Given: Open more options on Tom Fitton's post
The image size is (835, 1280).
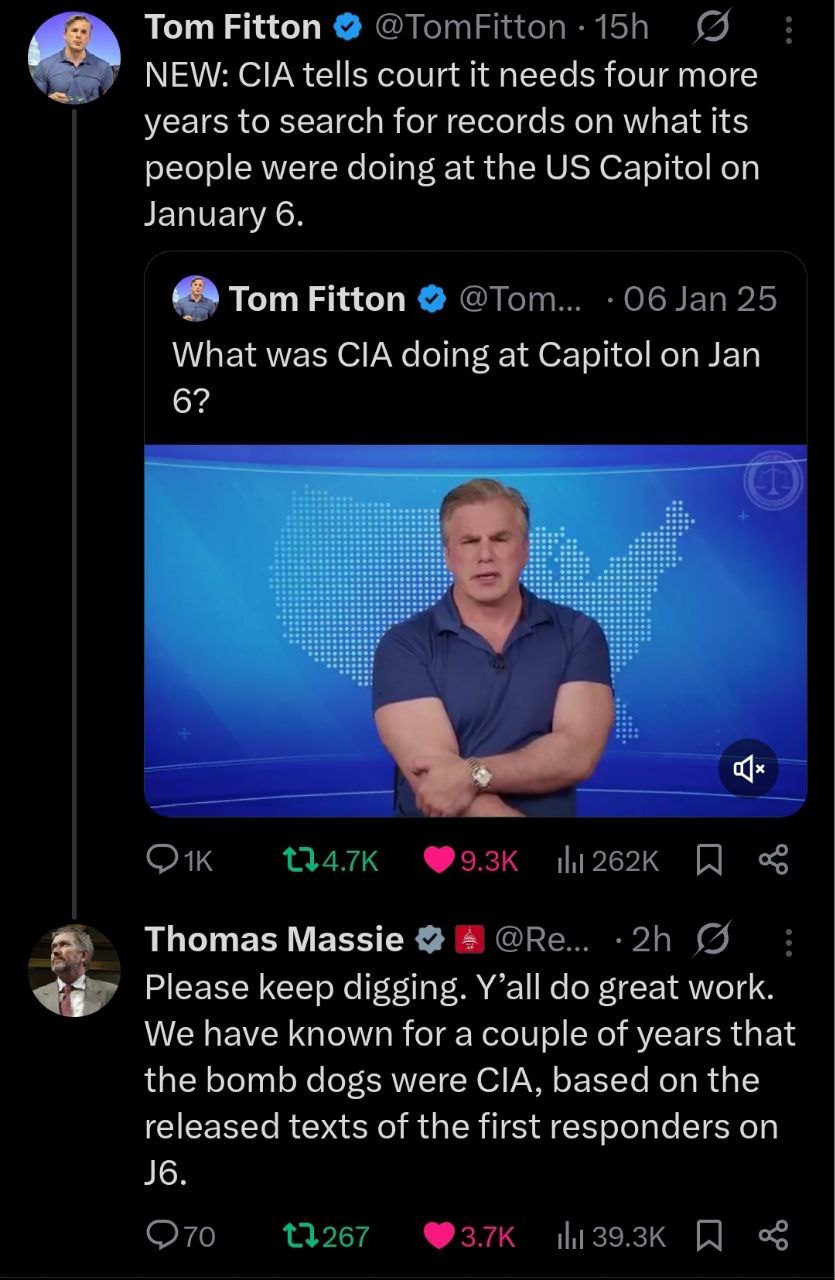Looking at the screenshot, I should (787, 28).
